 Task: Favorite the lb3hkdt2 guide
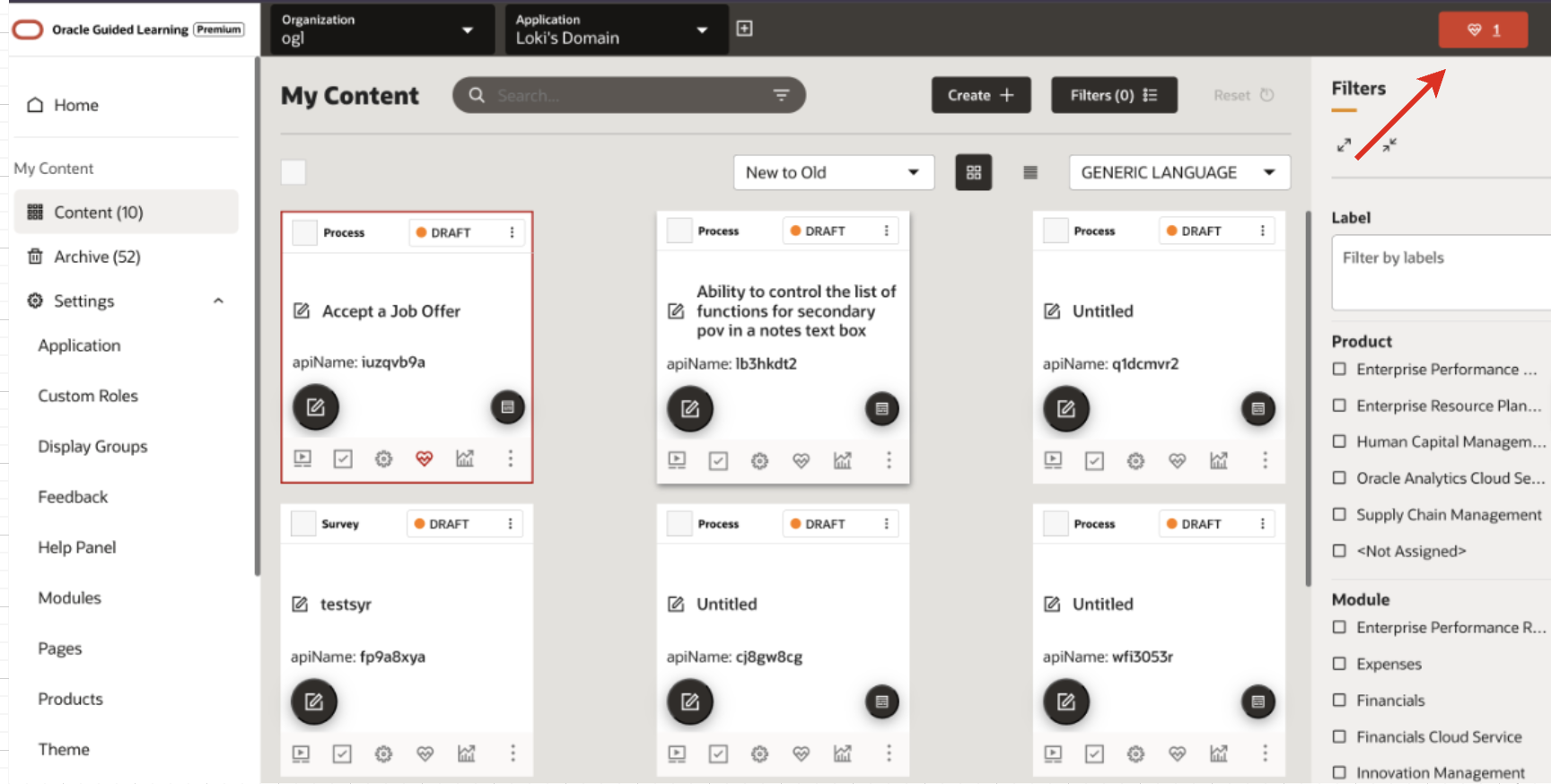pos(801,460)
